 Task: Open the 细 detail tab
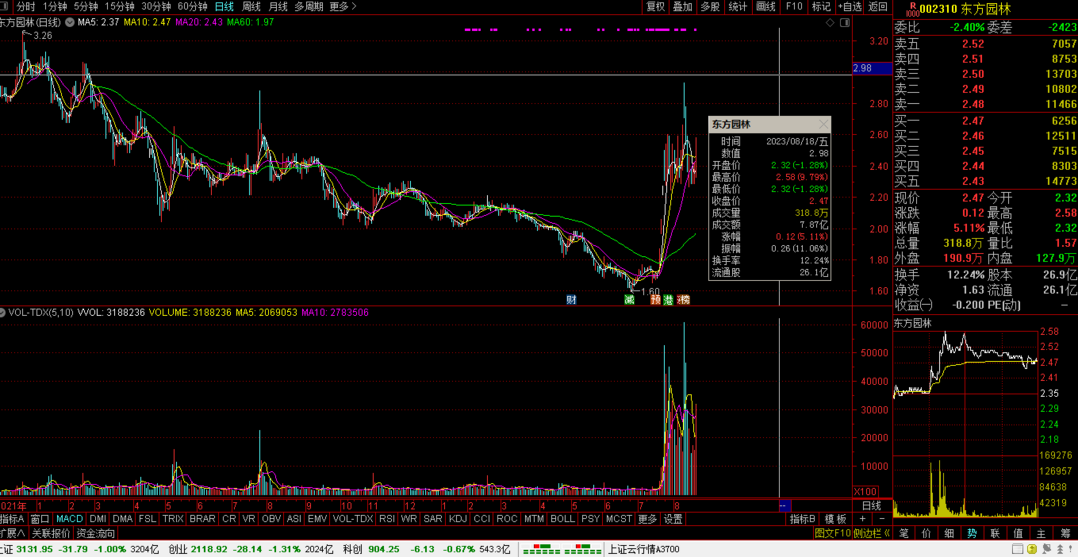click(x=949, y=533)
